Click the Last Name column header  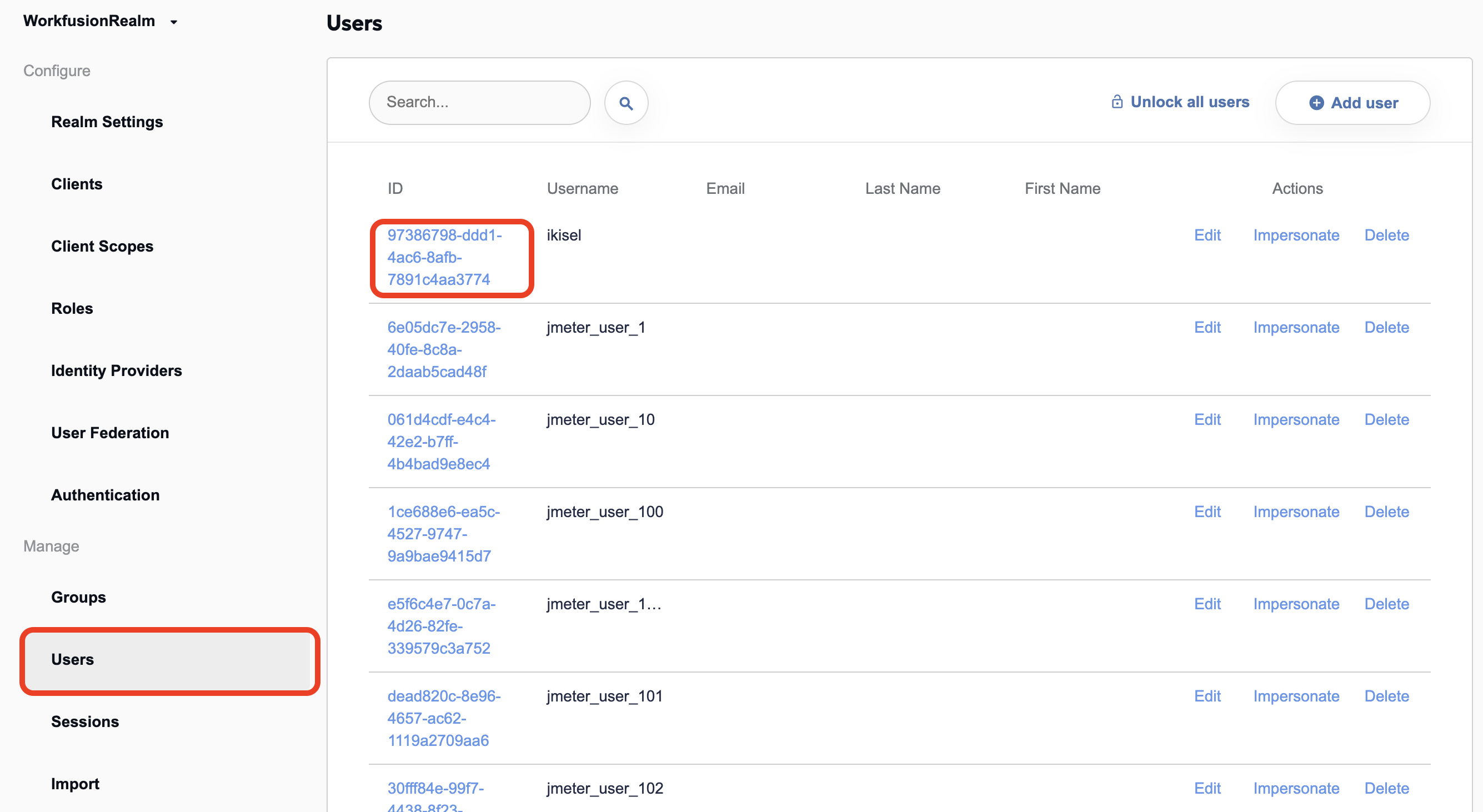(x=902, y=189)
